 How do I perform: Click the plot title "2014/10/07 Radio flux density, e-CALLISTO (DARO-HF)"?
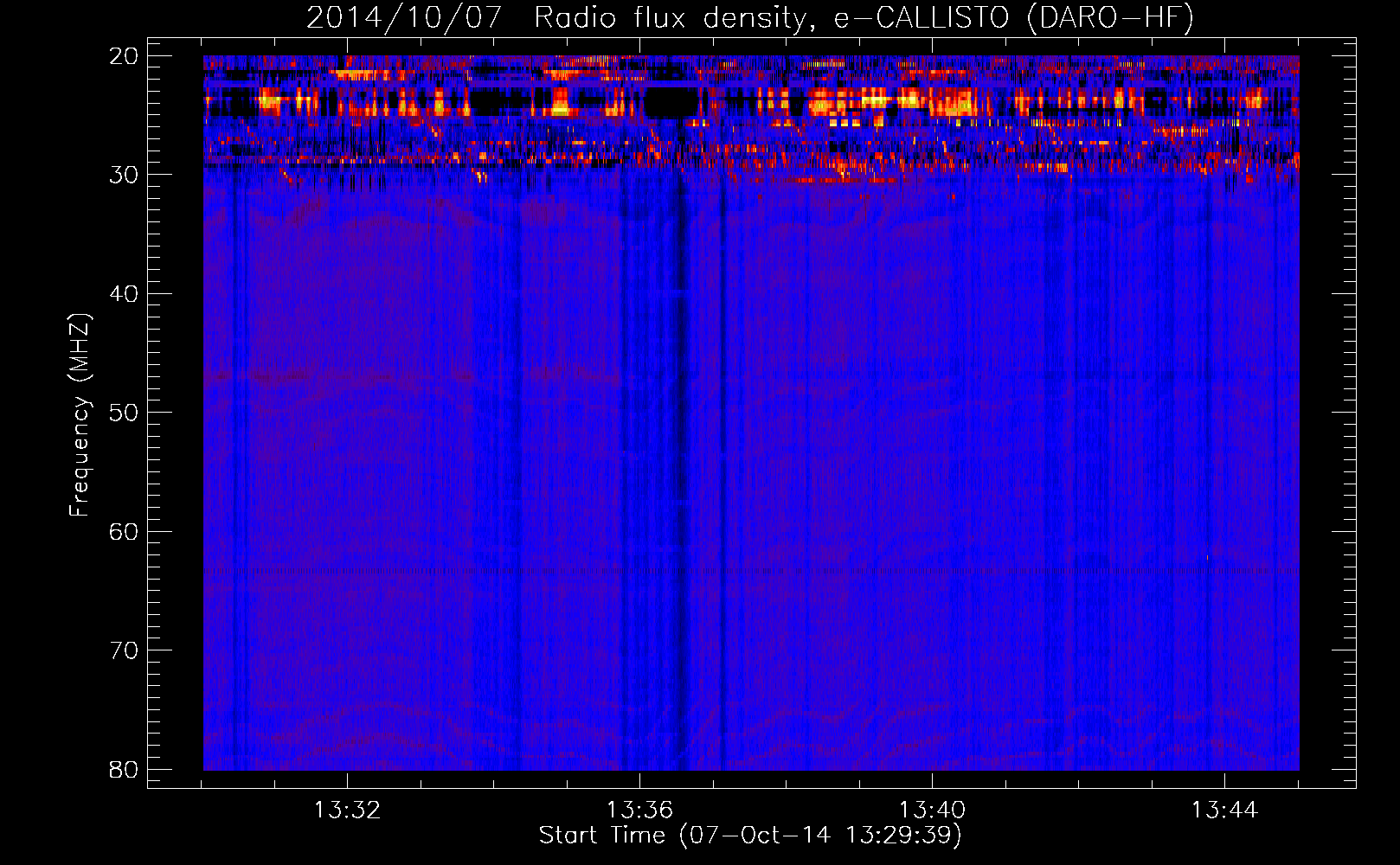coord(750,17)
